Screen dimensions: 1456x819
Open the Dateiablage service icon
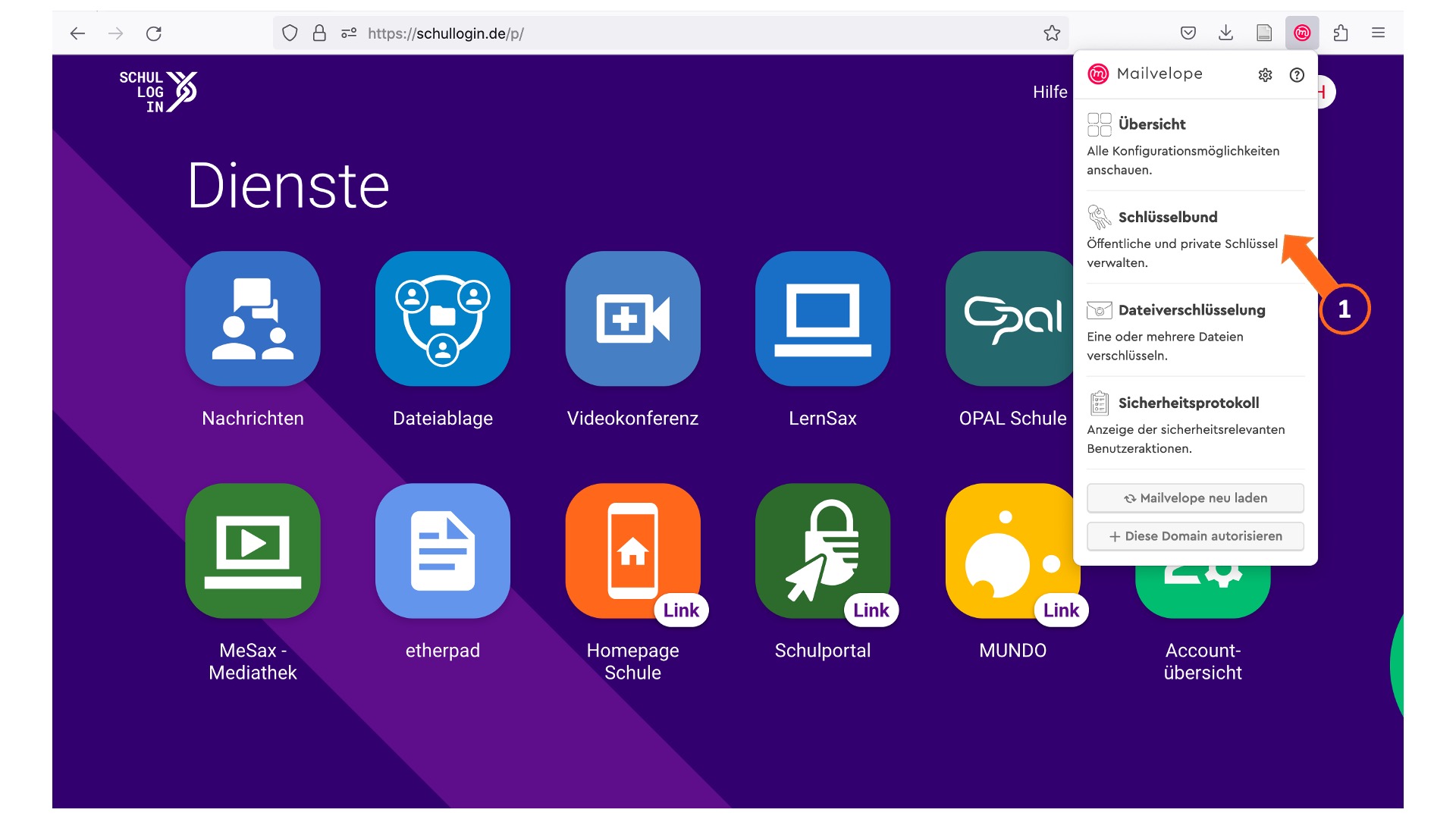[443, 318]
